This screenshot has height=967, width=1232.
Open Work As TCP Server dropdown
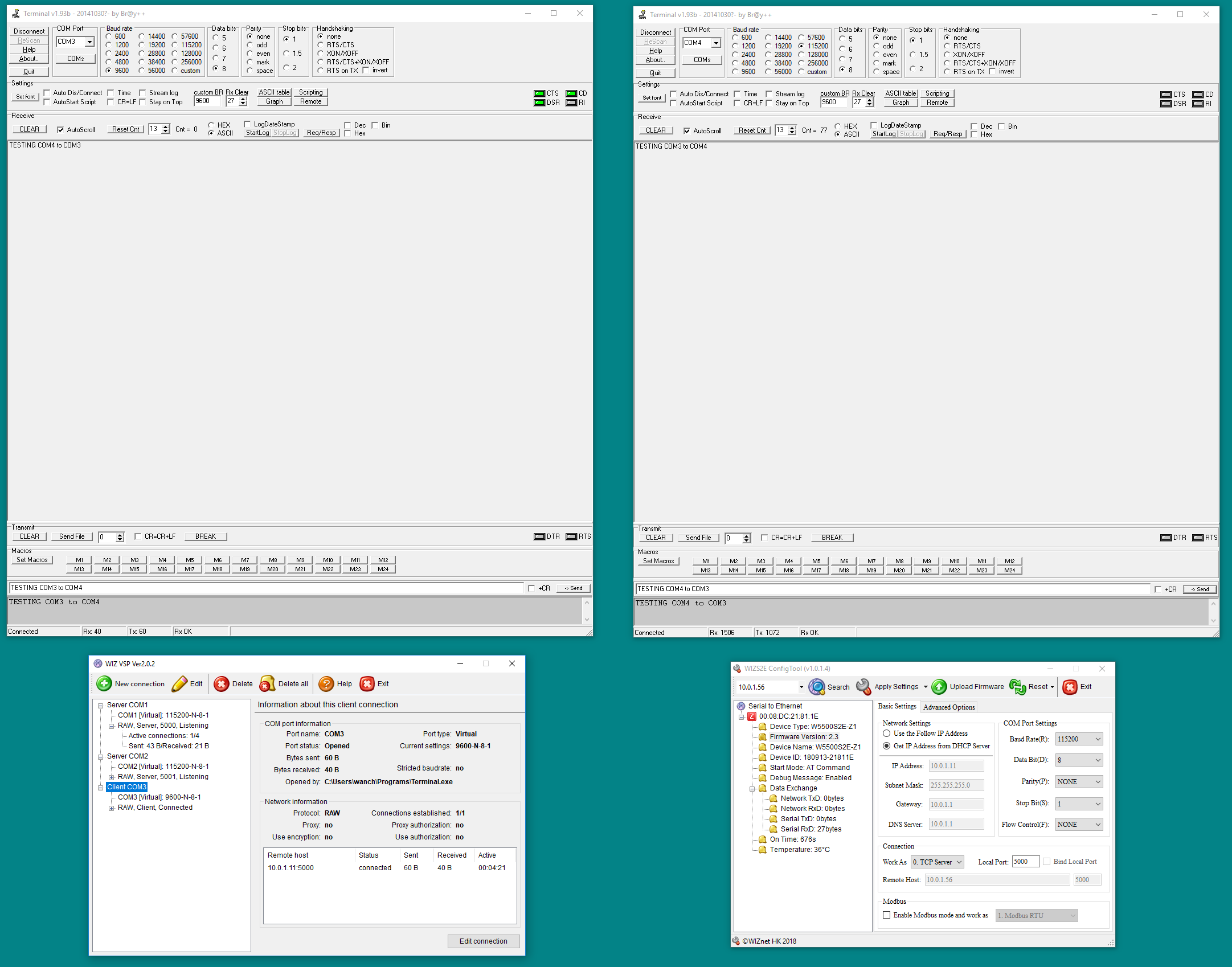(938, 862)
